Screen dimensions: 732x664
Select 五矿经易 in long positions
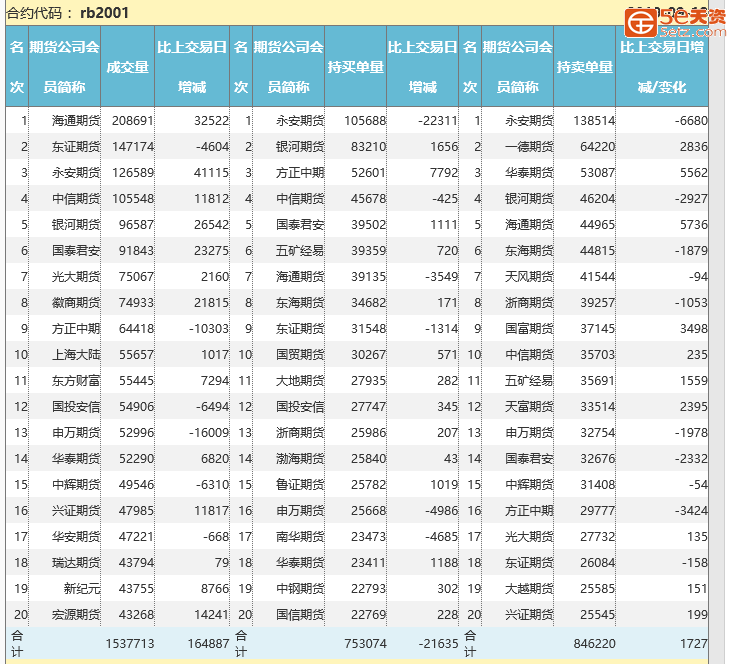(300, 251)
